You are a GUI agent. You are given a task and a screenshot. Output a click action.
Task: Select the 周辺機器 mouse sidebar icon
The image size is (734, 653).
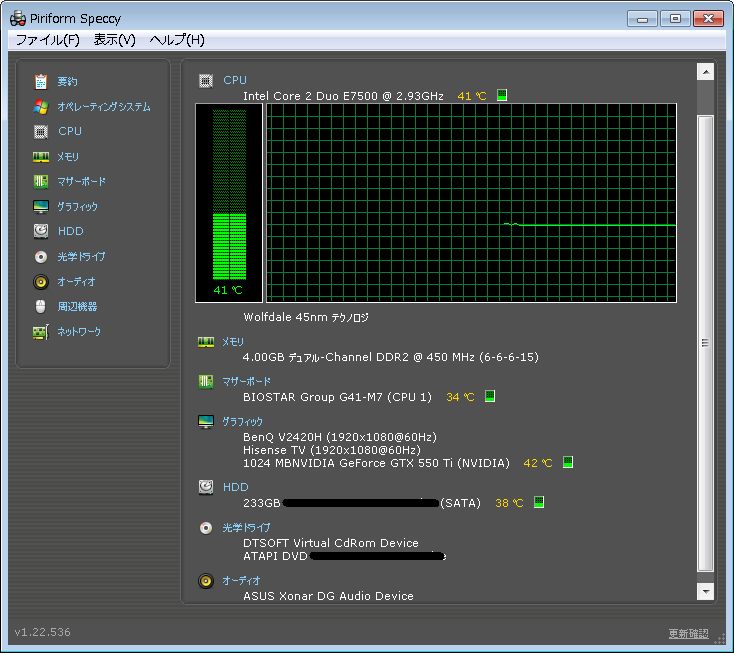41,307
